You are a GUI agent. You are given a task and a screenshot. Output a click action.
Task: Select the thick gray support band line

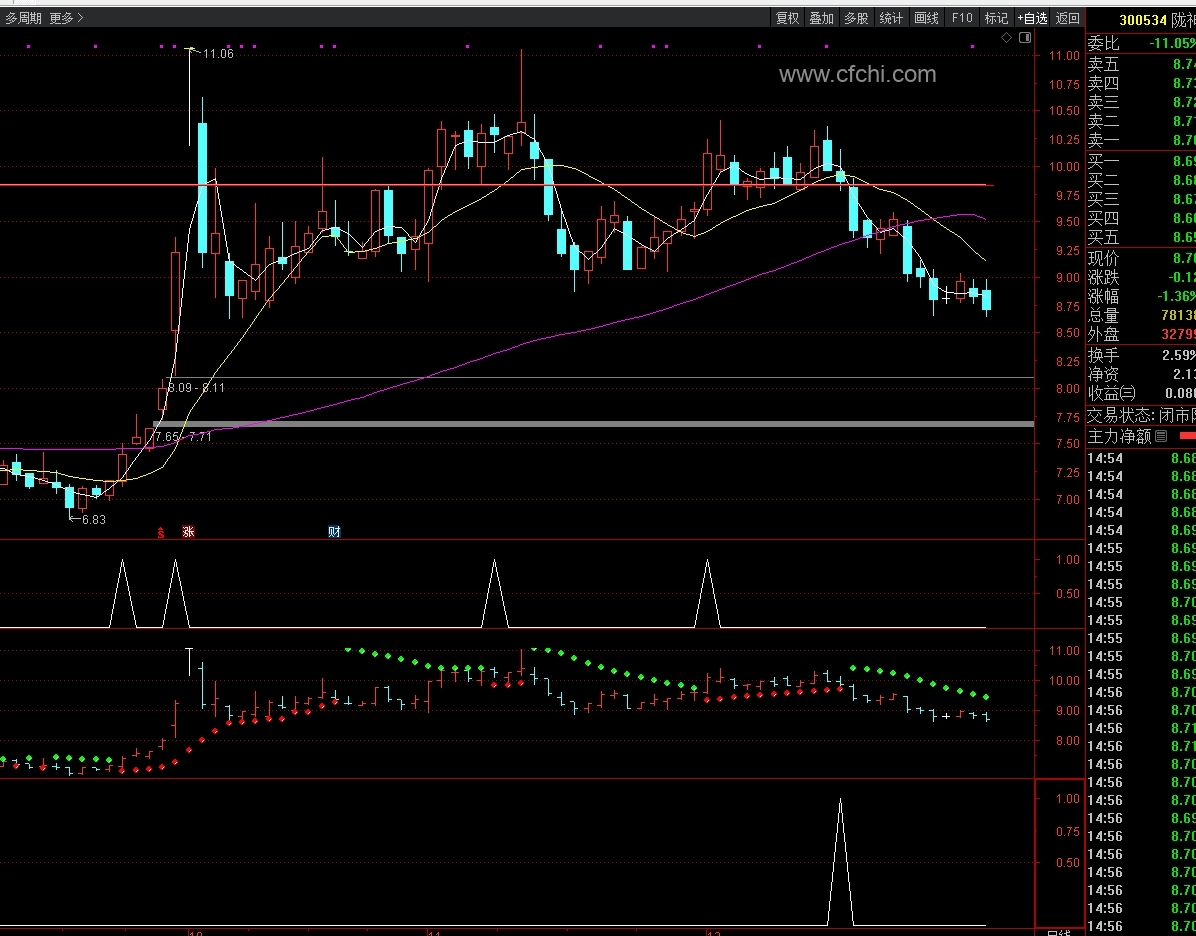coord(593,423)
